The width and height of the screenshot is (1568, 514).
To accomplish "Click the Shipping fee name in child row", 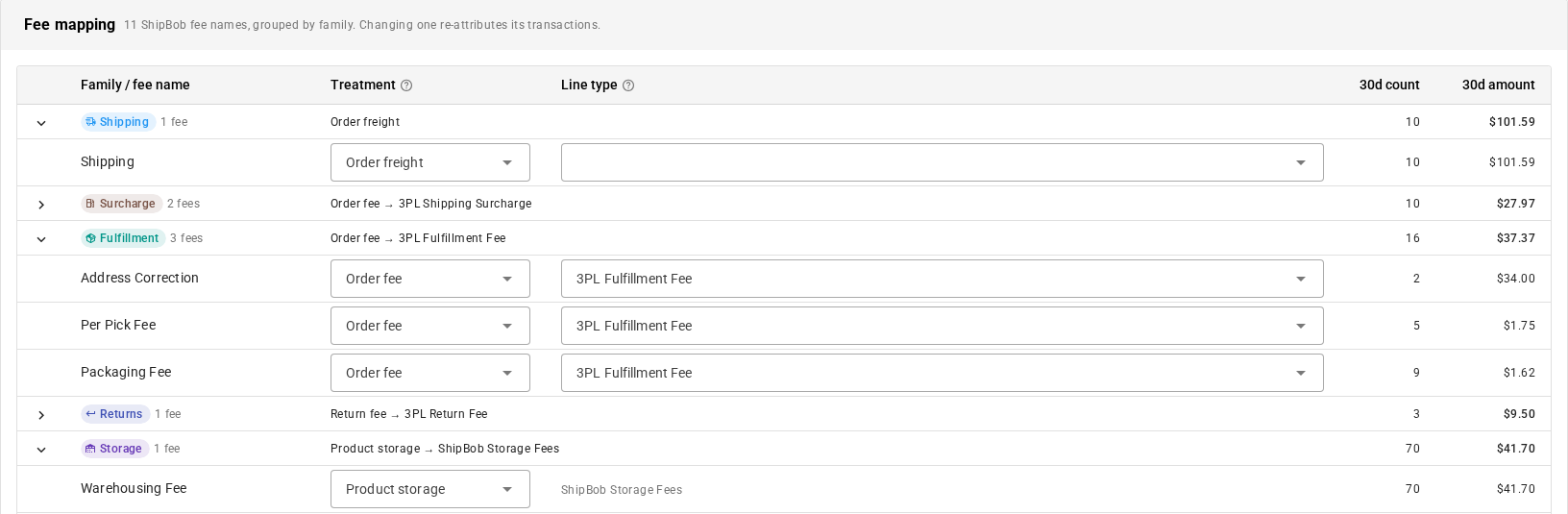I will [x=108, y=161].
